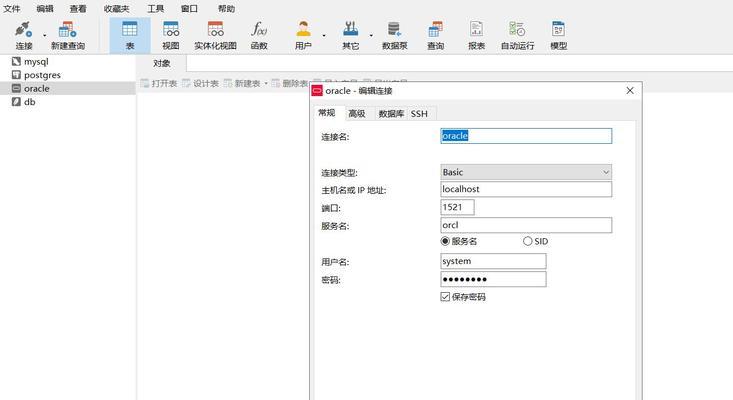Select the 查询 query toolbar icon
Image resolution: width=733 pixels, height=400 pixels.
click(x=435, y=36)
